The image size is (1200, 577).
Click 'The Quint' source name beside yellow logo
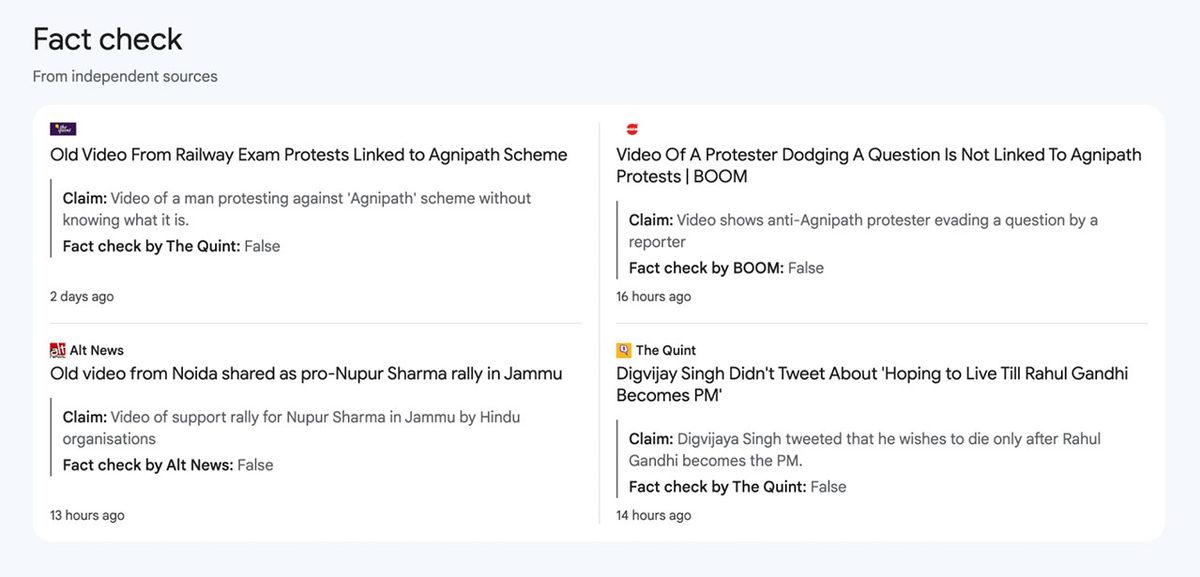pyautogui.click(x=666, y=350)
